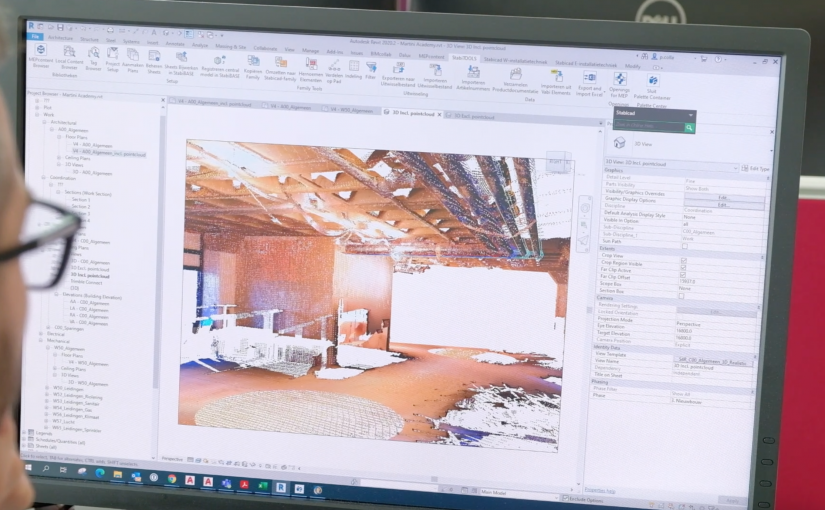Launch the Tag Browser tool

[x=93, y=58]
